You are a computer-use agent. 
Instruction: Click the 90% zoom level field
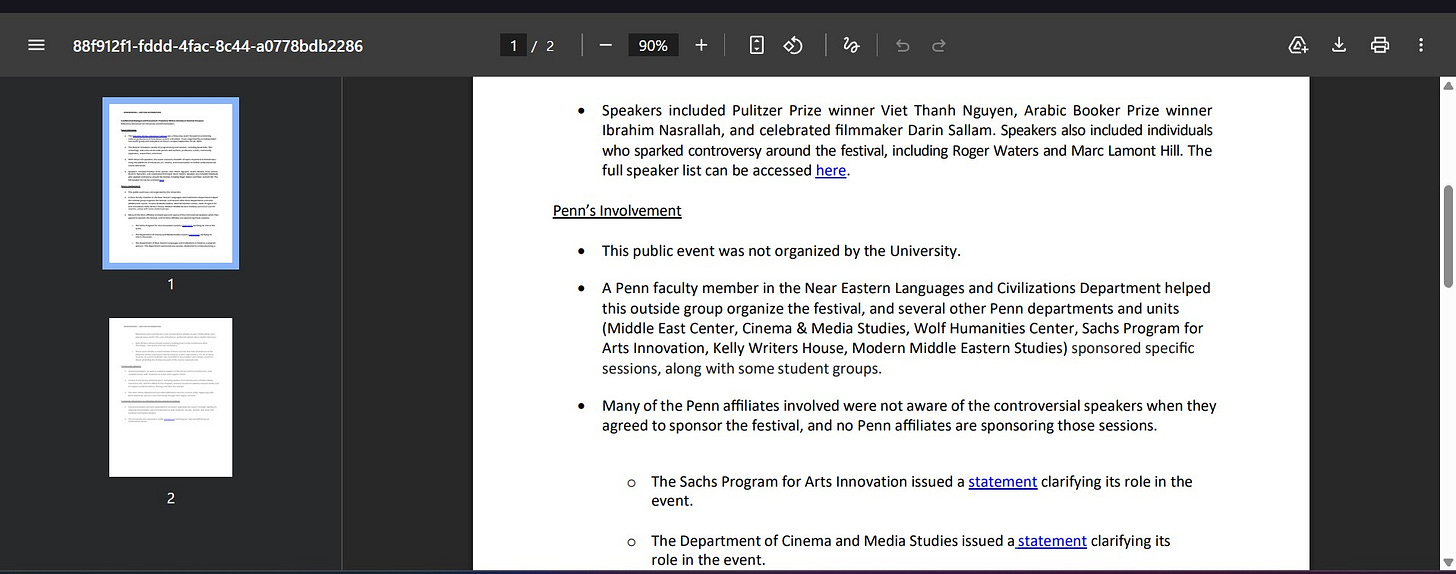(x=653, y=45)
